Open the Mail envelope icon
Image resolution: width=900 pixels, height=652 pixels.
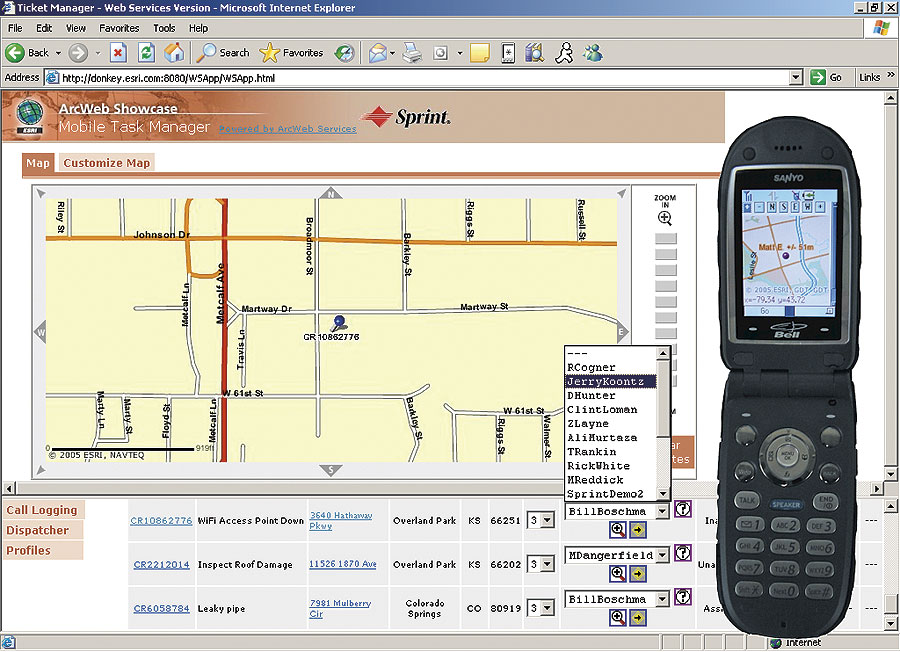[378, 53]
